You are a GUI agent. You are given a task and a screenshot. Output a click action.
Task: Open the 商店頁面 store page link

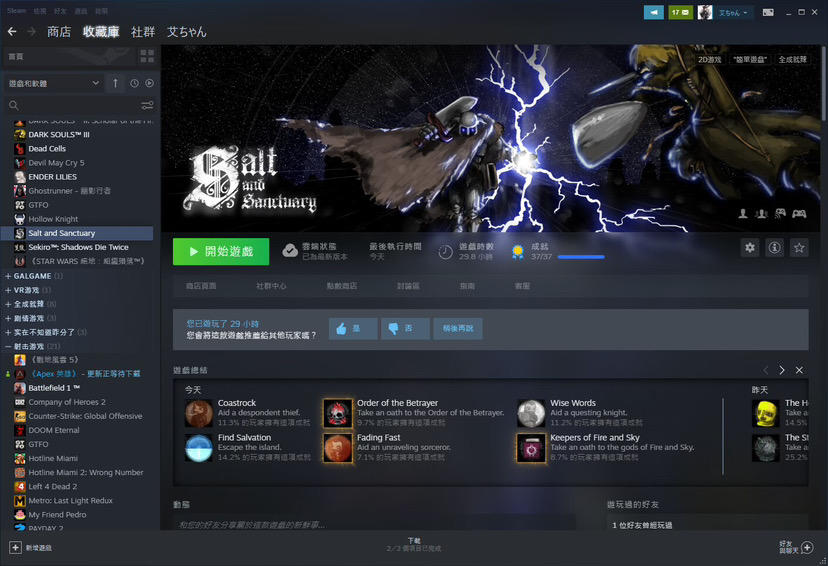tap(201, 286)
